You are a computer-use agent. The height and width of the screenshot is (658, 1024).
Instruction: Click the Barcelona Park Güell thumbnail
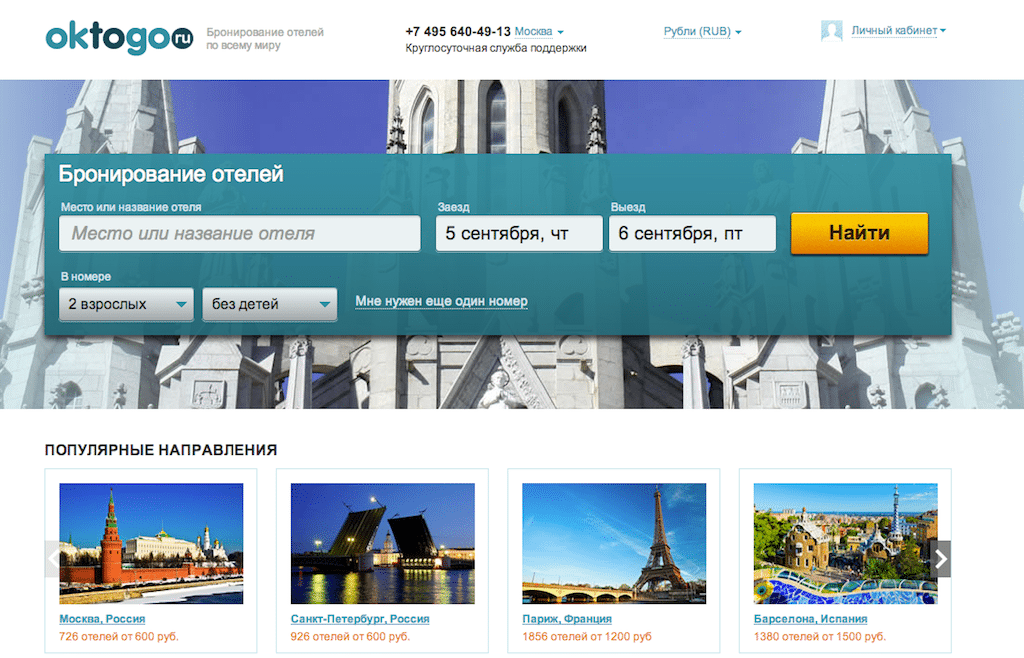pos(846,543)
